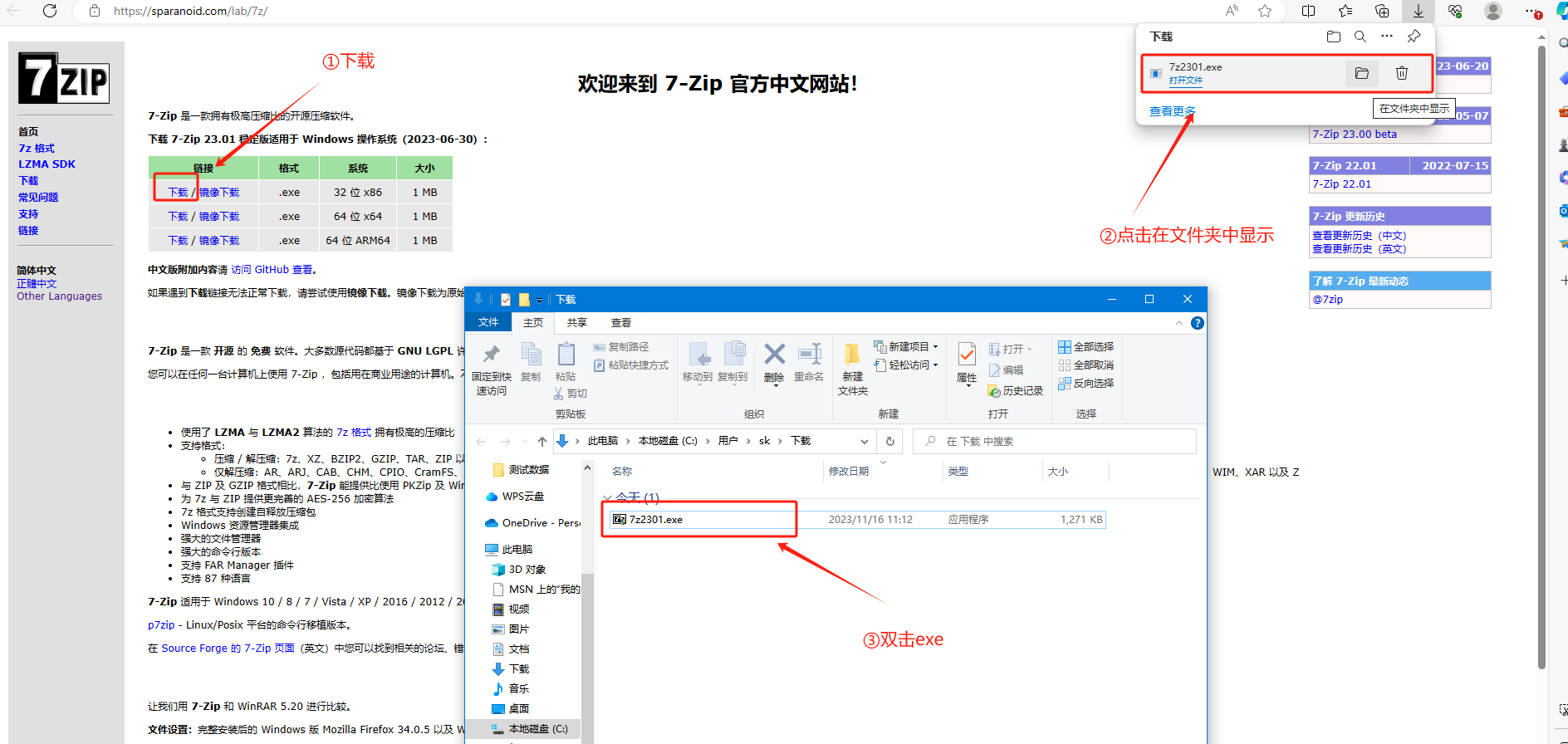The height and width of the screenshot is (744, 1568).
Task: Click the @7zip link
Action: pos(1327,300)
